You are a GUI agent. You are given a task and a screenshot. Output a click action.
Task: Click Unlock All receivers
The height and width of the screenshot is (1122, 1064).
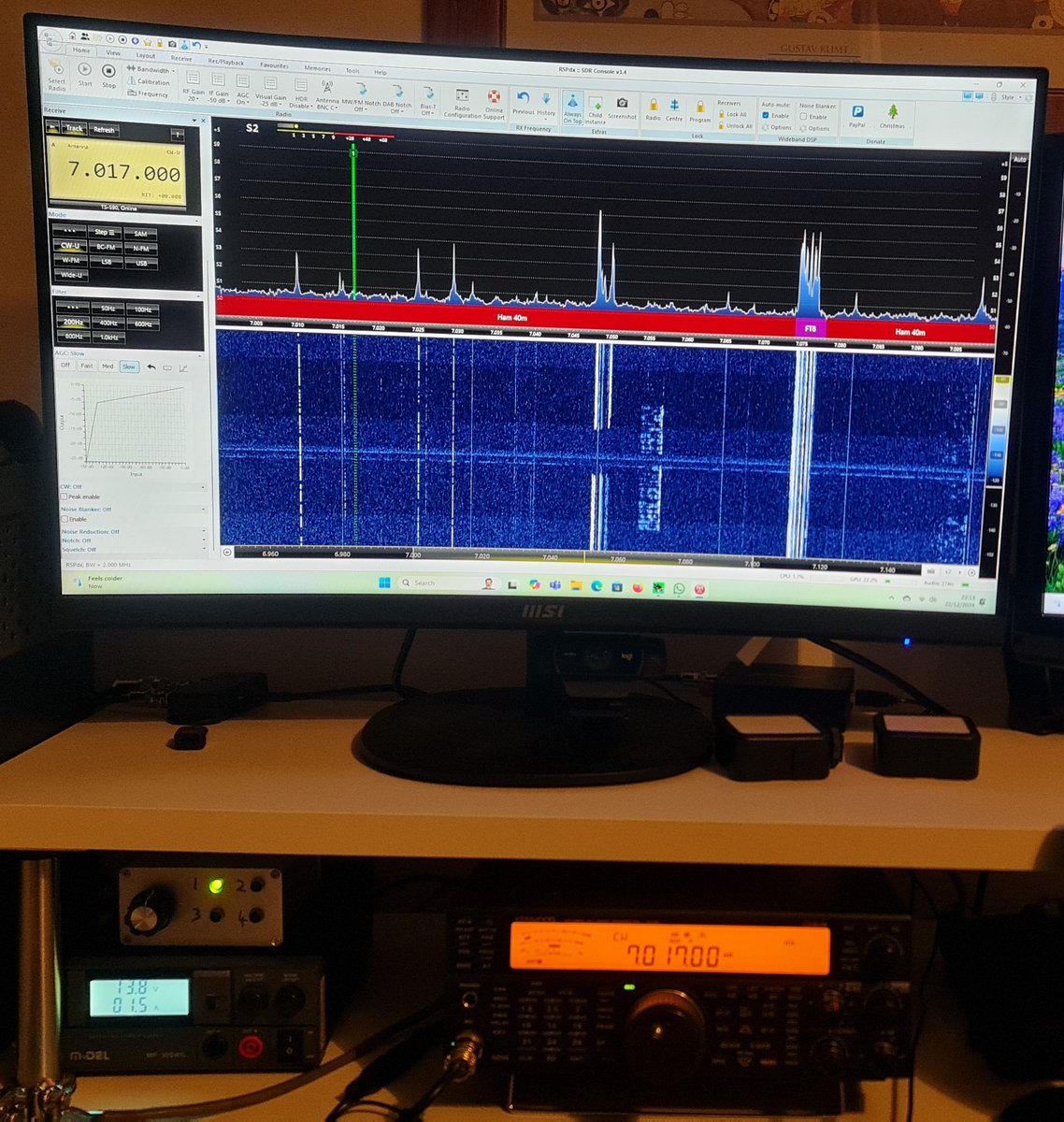tap(735, 126)
